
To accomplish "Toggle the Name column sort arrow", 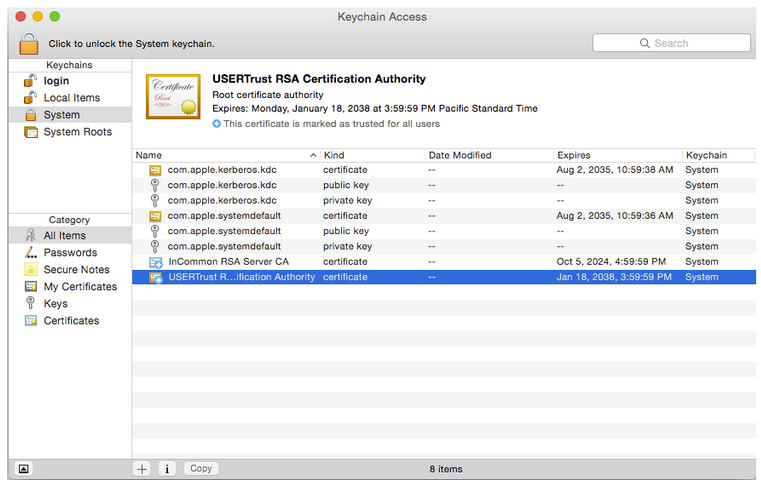I will [313, 155].
